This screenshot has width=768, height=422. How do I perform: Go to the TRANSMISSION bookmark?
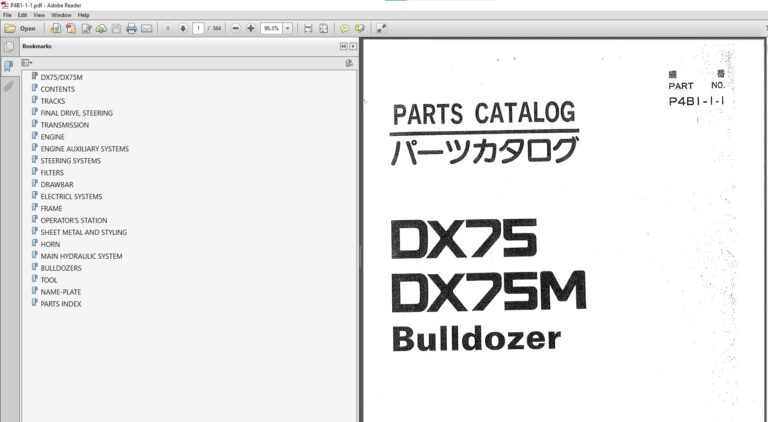[x=65, y=125]
